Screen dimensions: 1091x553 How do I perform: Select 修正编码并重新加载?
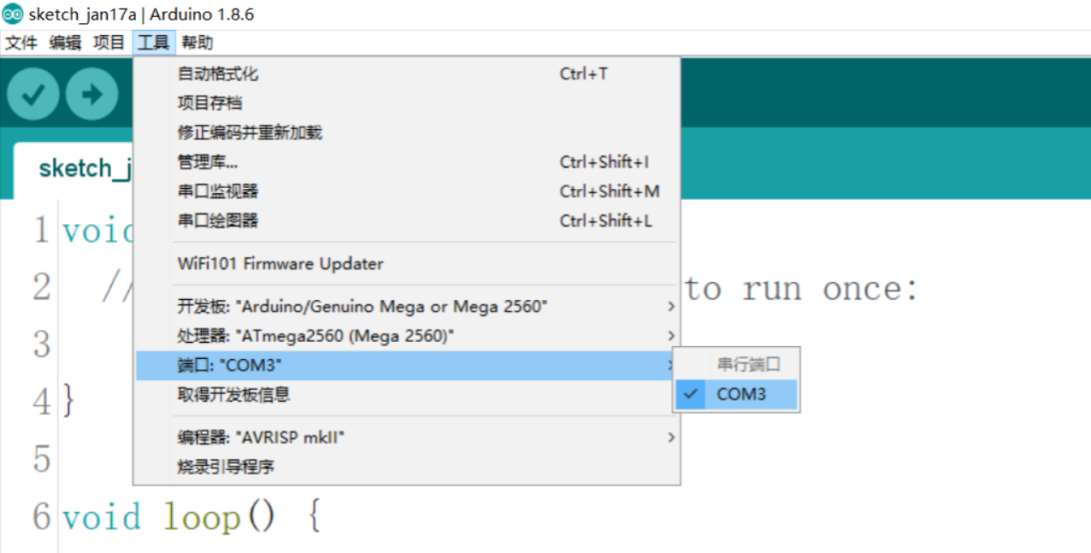click(406, 132)
